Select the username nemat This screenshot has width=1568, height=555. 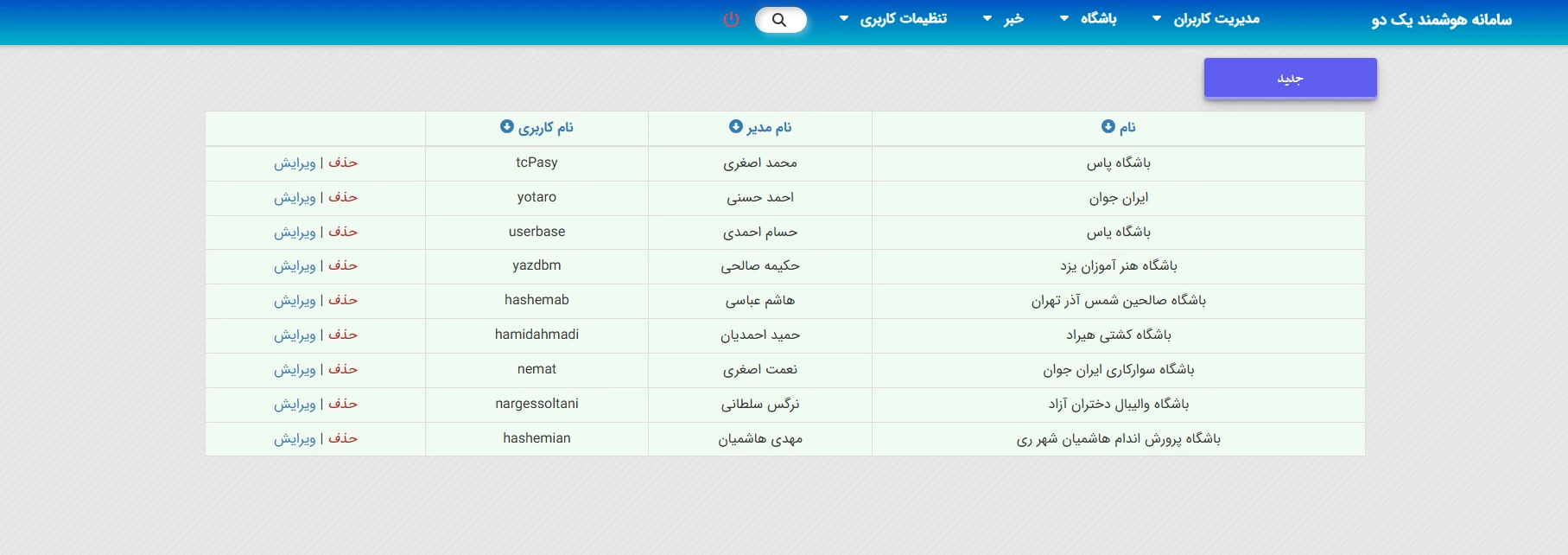(536, 369)
